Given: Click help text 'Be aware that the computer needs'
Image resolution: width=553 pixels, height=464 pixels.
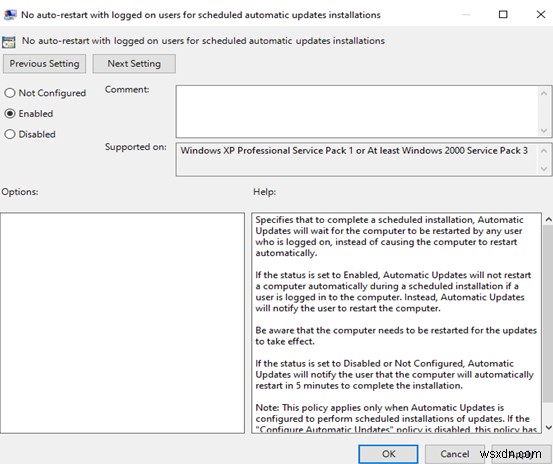Looking at the screenshot, I should click(x=396, y=336).
